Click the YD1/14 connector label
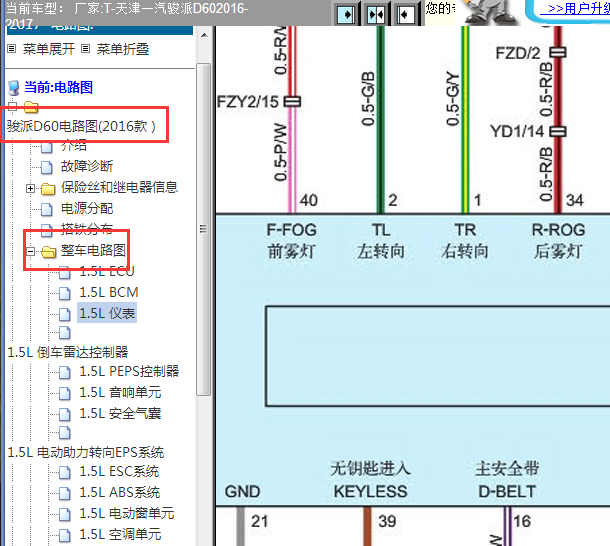 pos(517,132)
